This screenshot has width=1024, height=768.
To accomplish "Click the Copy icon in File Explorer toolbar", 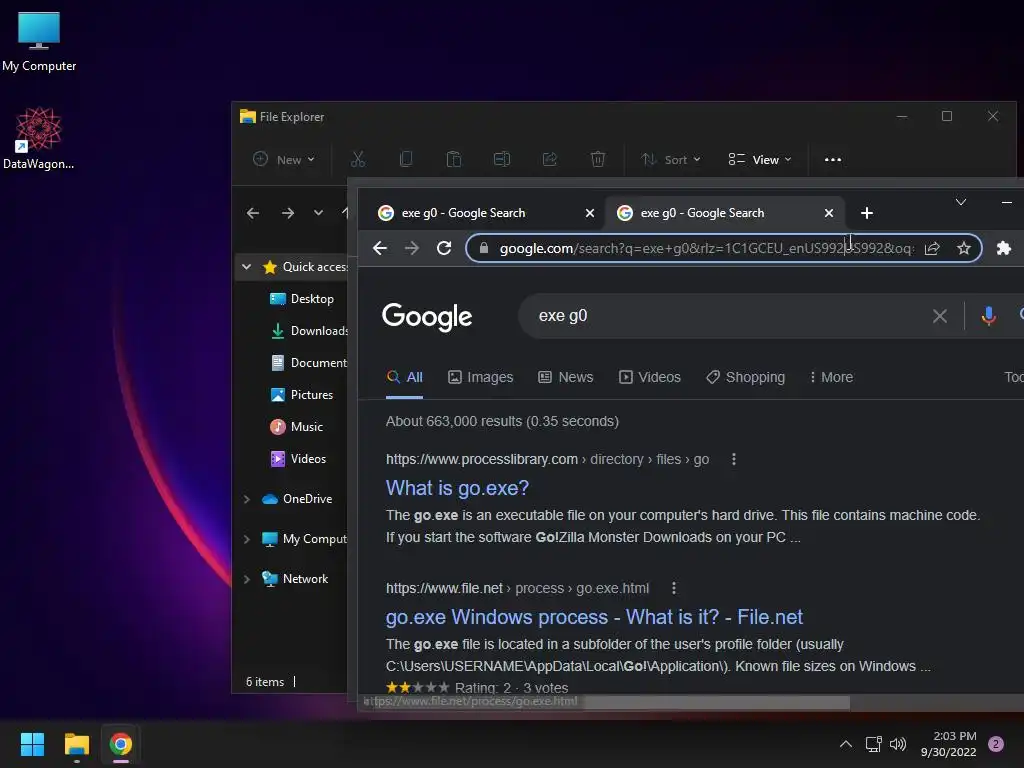I will 406,159.
